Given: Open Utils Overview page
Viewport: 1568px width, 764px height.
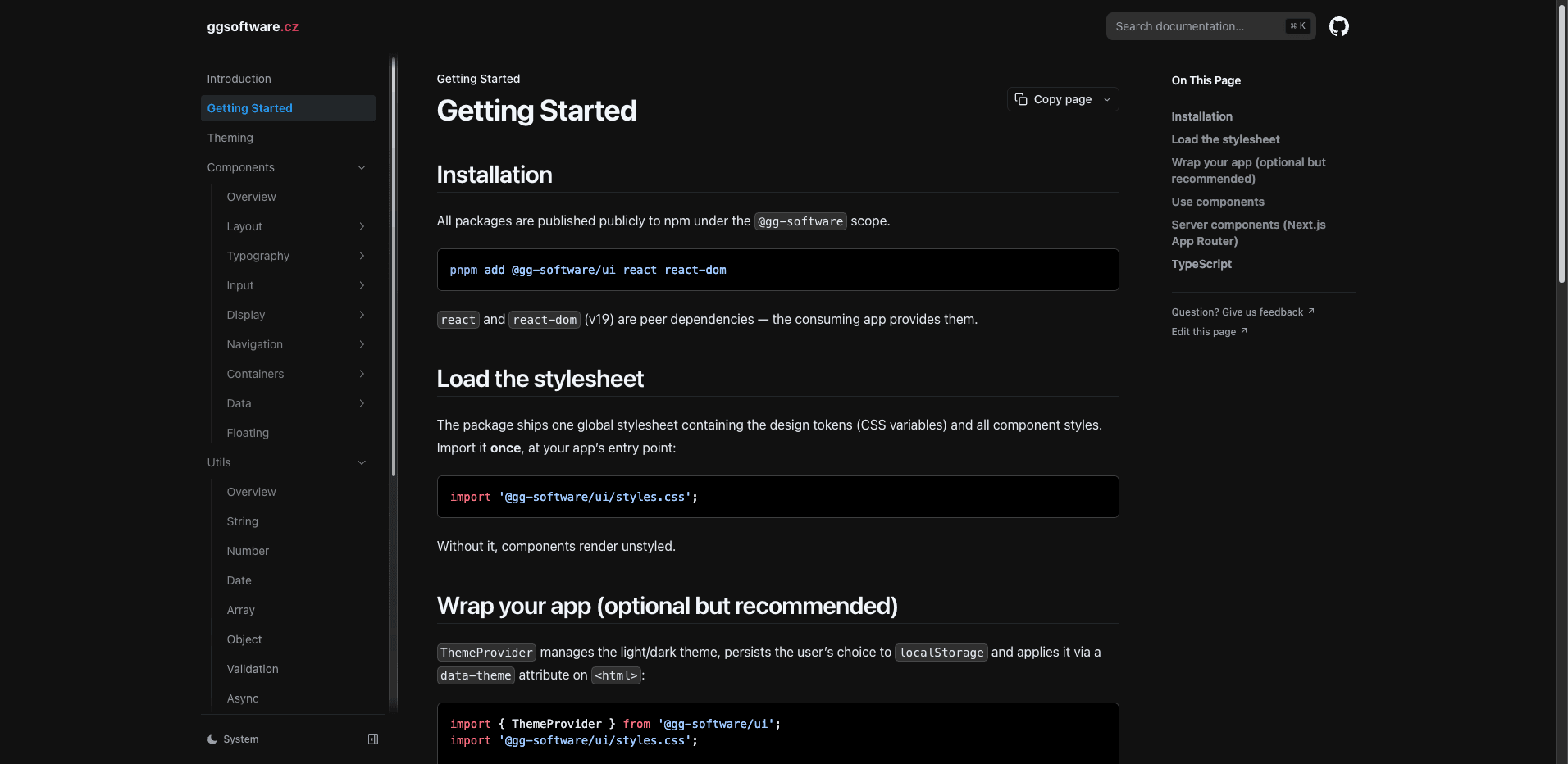Looking at the screenshot, I should coord(298,492).
